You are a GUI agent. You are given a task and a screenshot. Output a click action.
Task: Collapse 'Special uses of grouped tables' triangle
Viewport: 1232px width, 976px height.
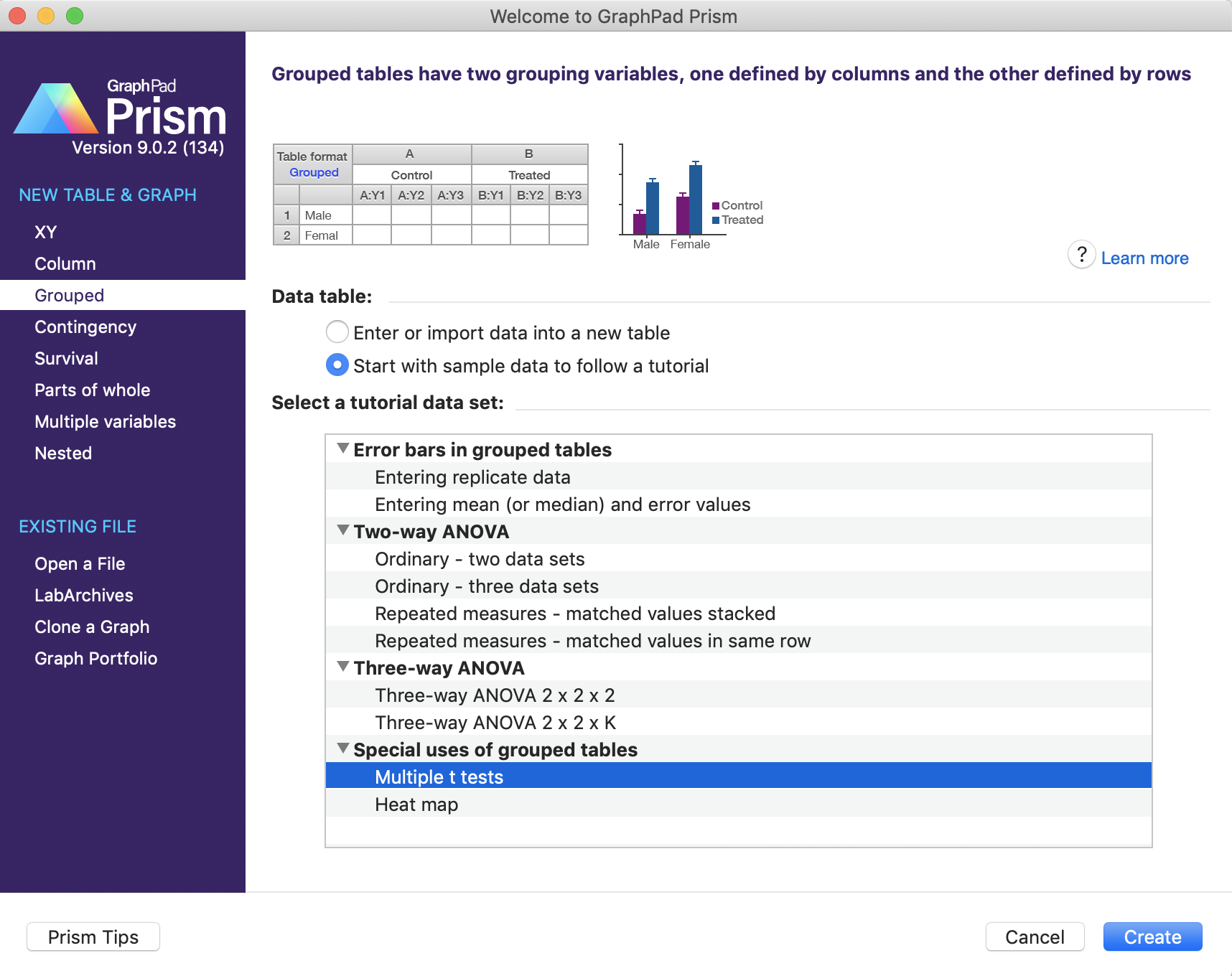(x=343, y=749)
